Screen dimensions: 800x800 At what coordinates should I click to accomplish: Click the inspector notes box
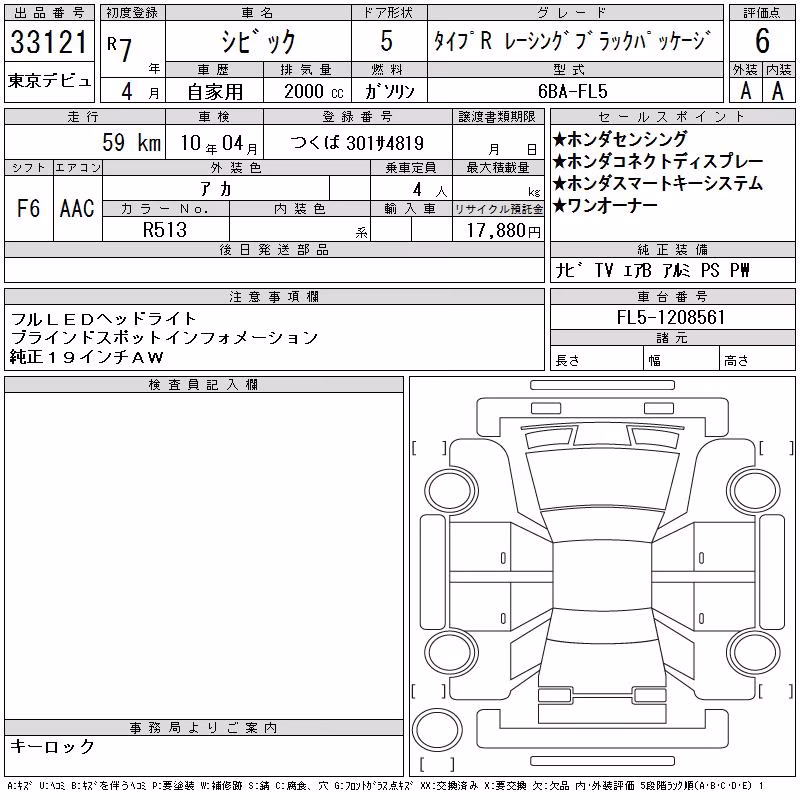204,556
